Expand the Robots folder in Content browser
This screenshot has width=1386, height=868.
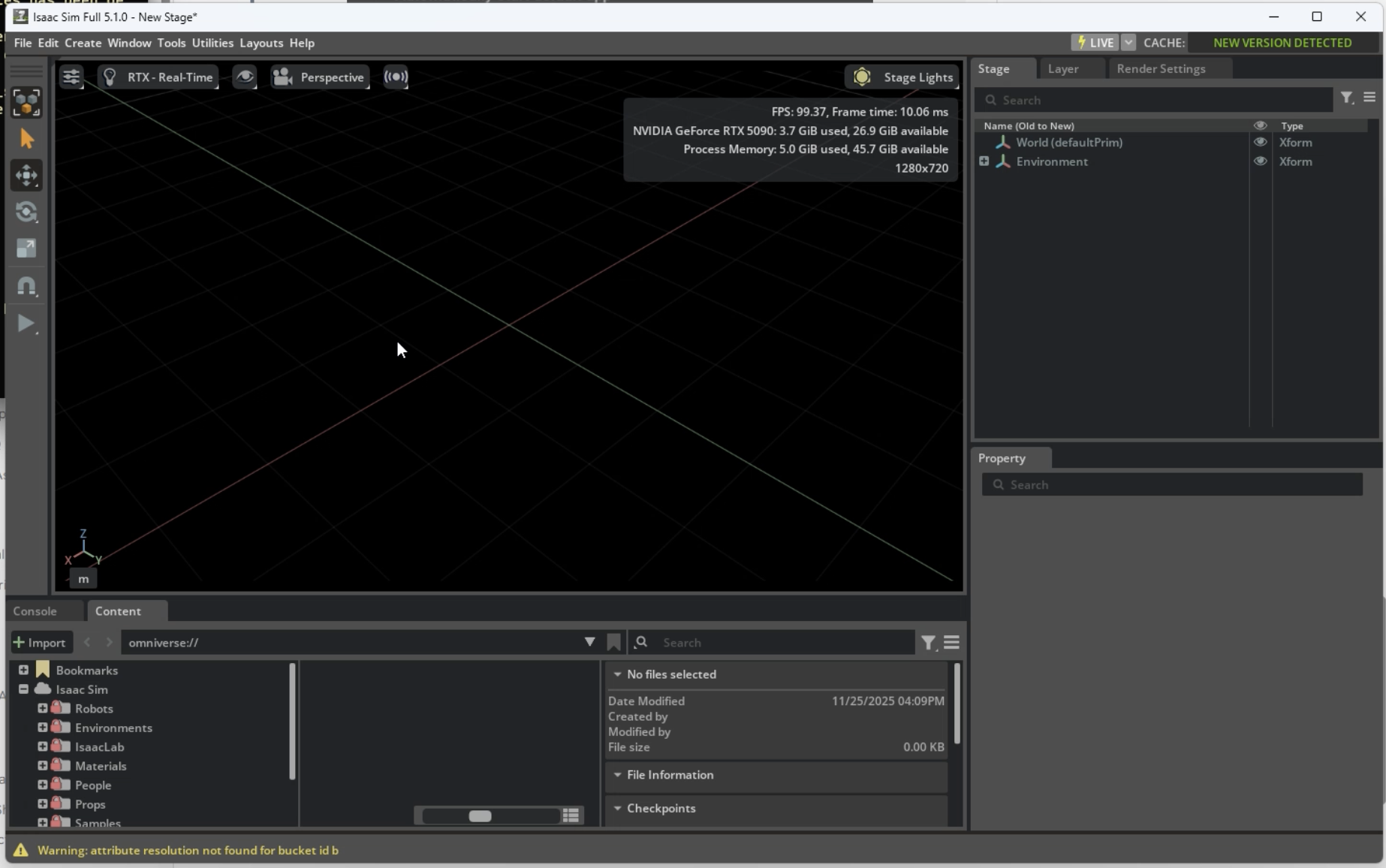(42, 708)
